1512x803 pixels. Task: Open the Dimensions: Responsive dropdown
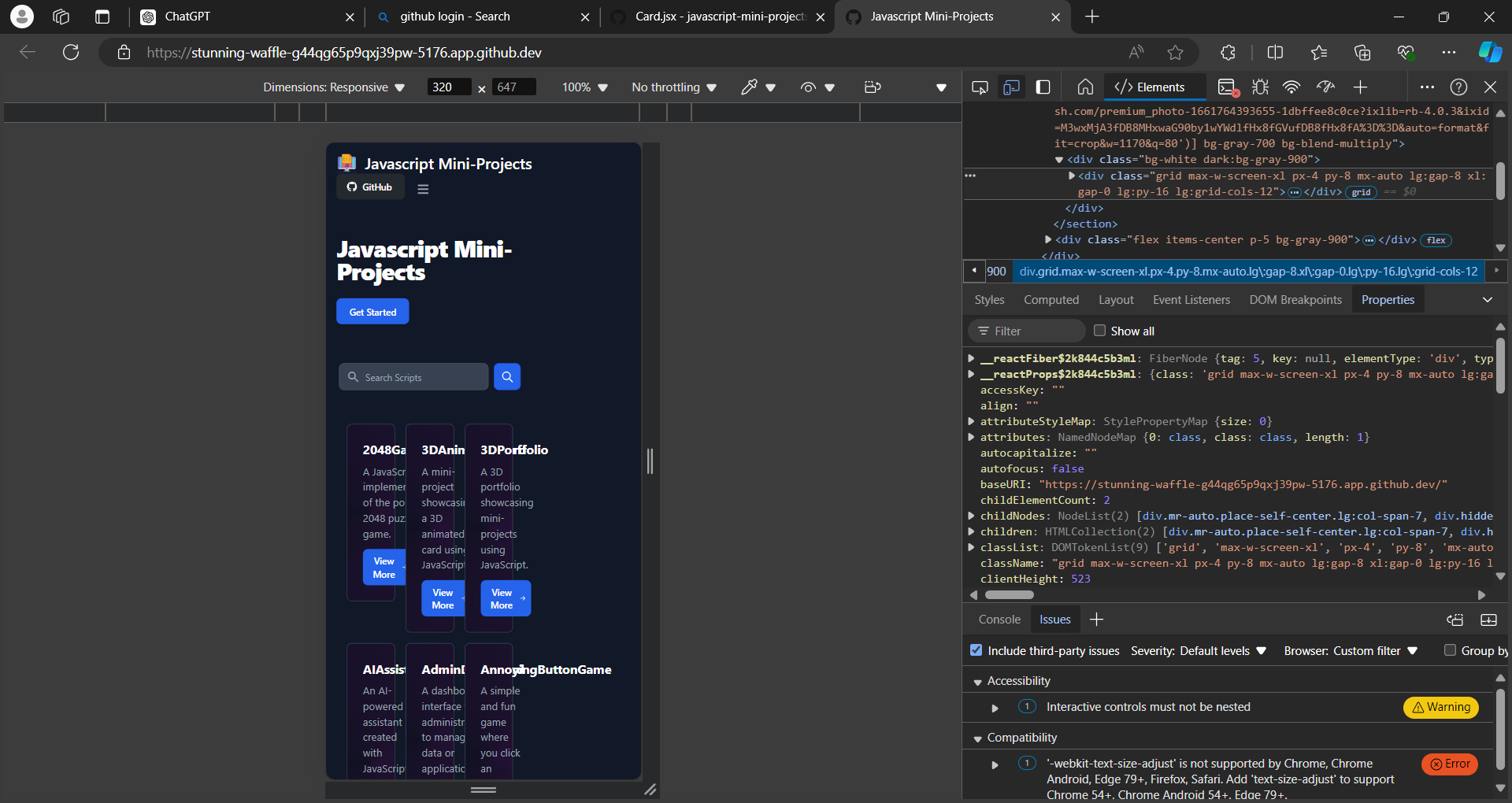pyautogui.click(x=334, y=87)
